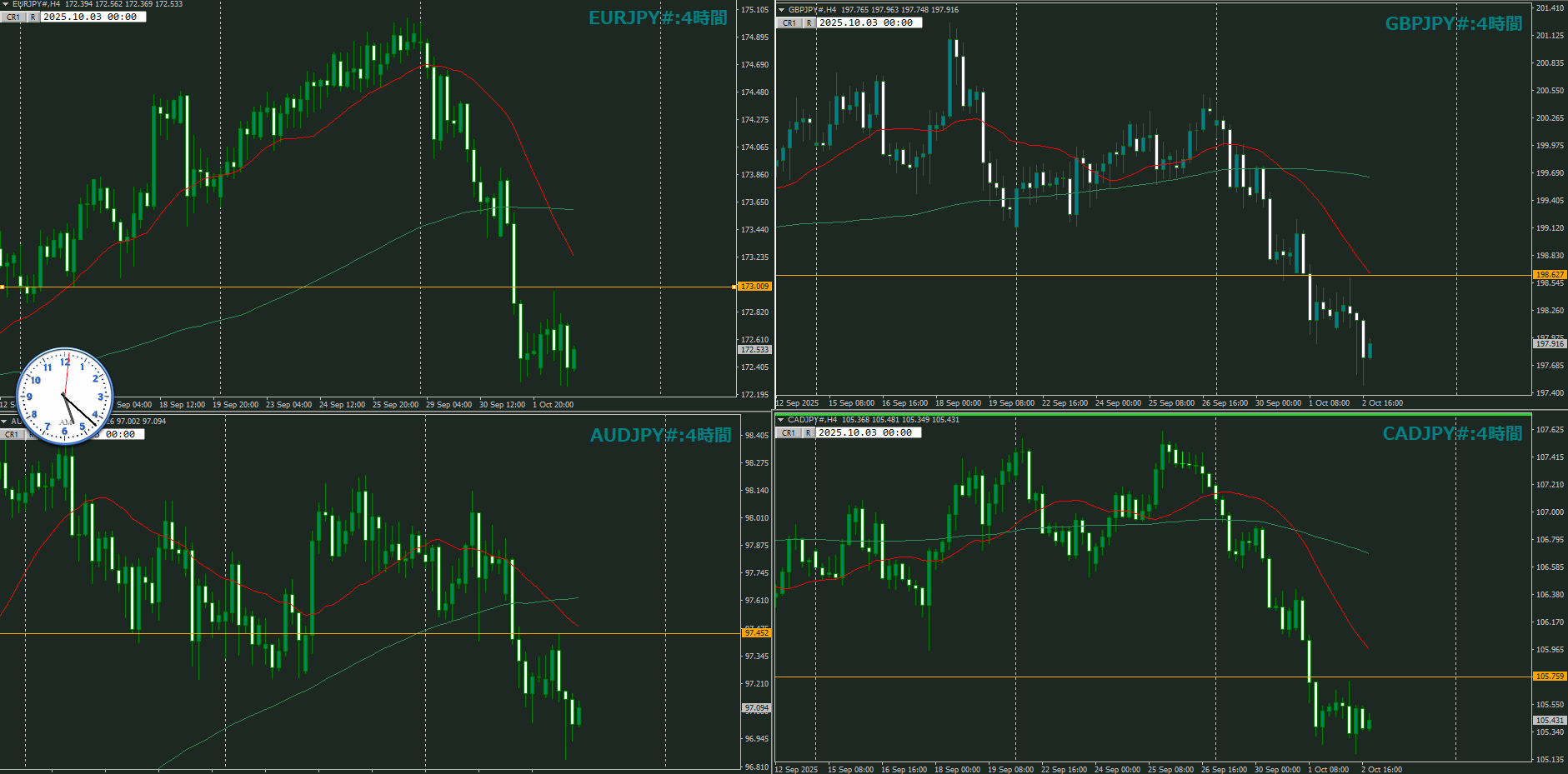Click the CR1 button on GBPJPY chart

coord(789,23)
